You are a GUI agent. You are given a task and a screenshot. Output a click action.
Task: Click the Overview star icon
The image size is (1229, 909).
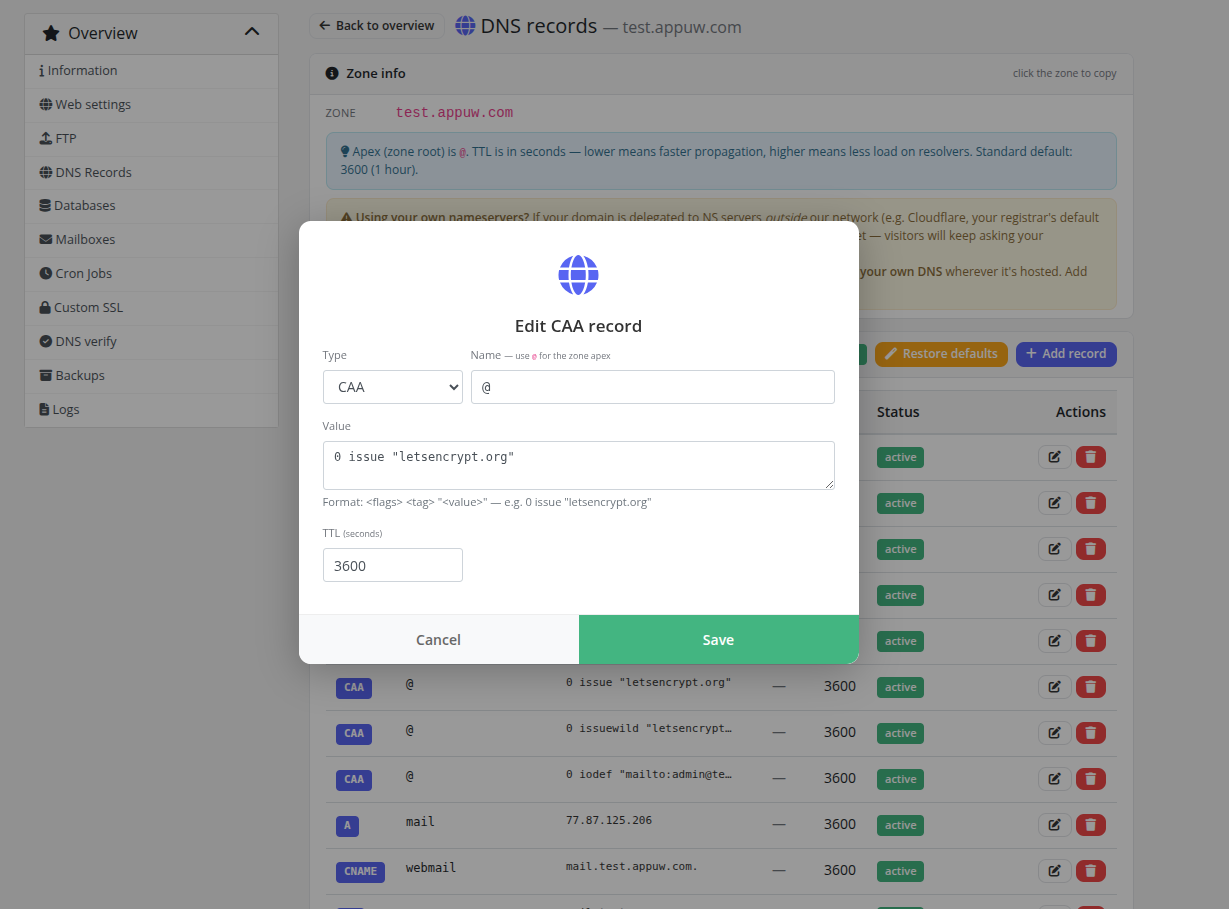point(51,33)
